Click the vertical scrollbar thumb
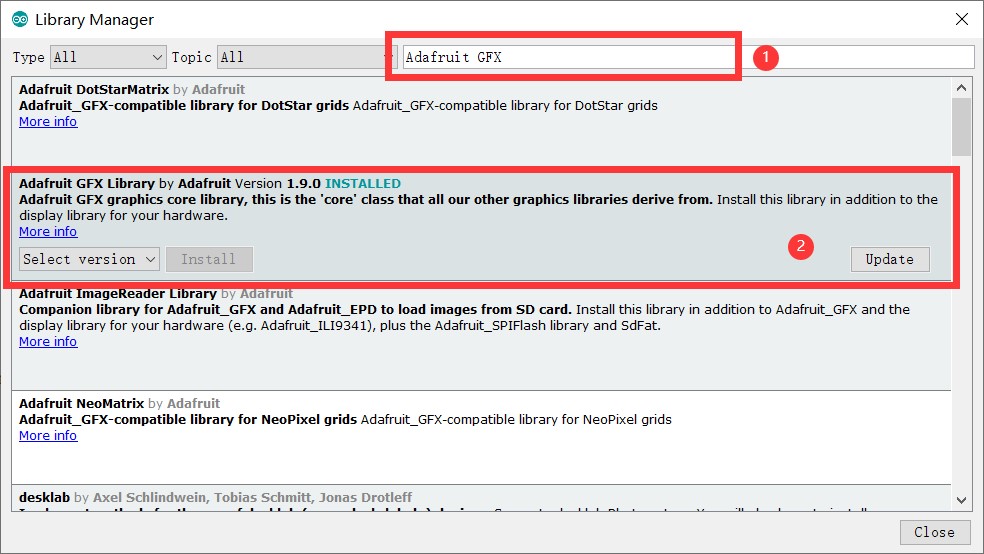Viewport: 984px width, 554px height. [961, 127]
